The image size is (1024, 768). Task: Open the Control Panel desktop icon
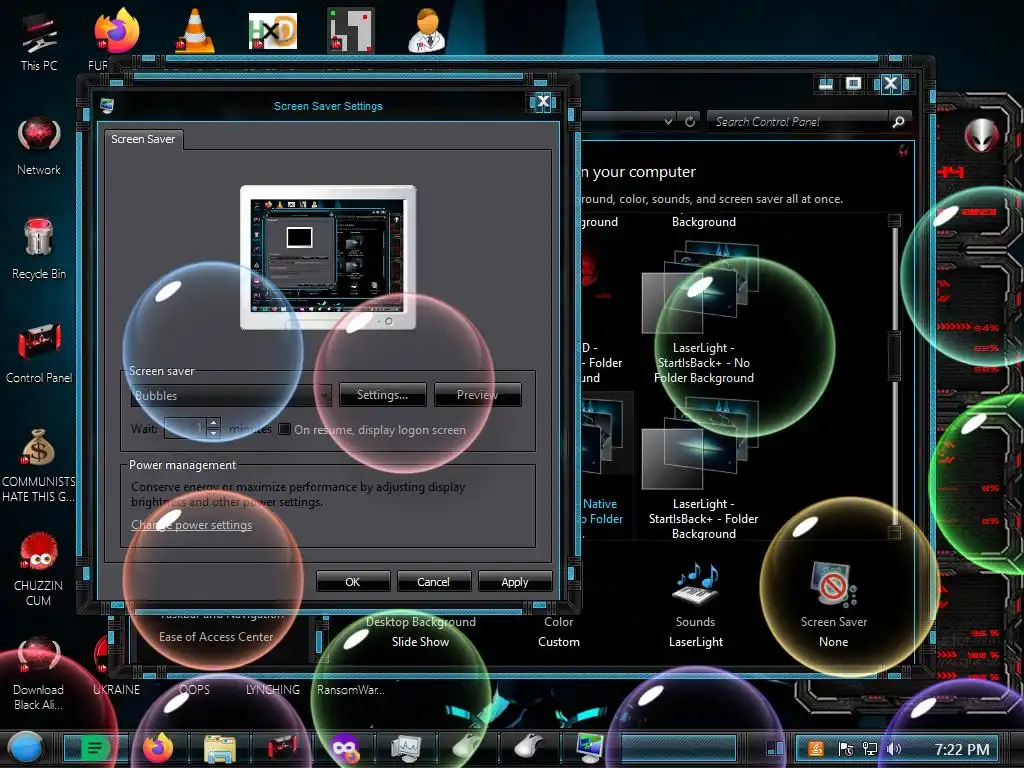click(39, 353)
